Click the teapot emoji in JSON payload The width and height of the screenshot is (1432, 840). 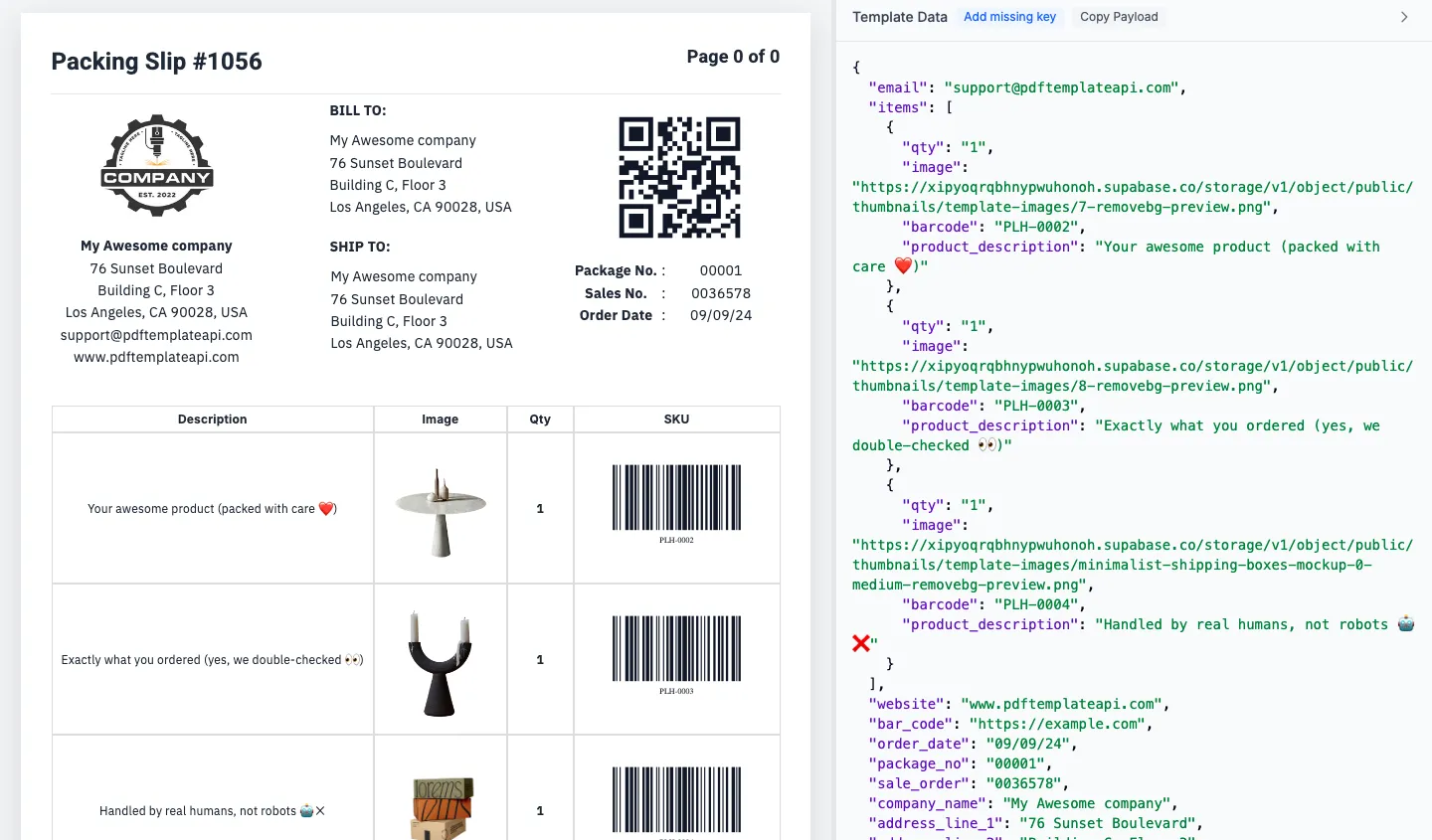[1405, 624]
